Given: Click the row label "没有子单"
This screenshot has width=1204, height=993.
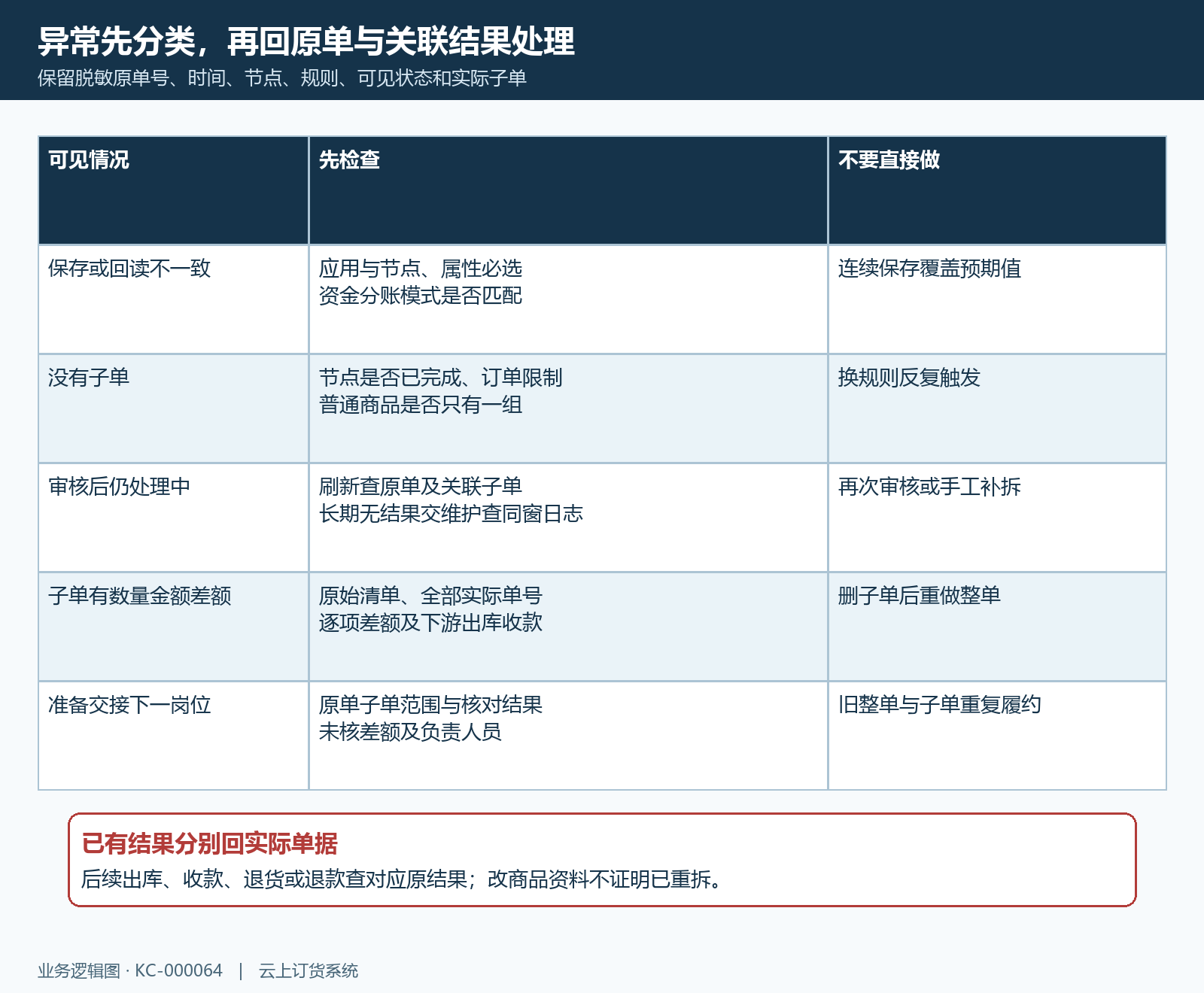Looking at the screenshot, I should click(89, 378).
